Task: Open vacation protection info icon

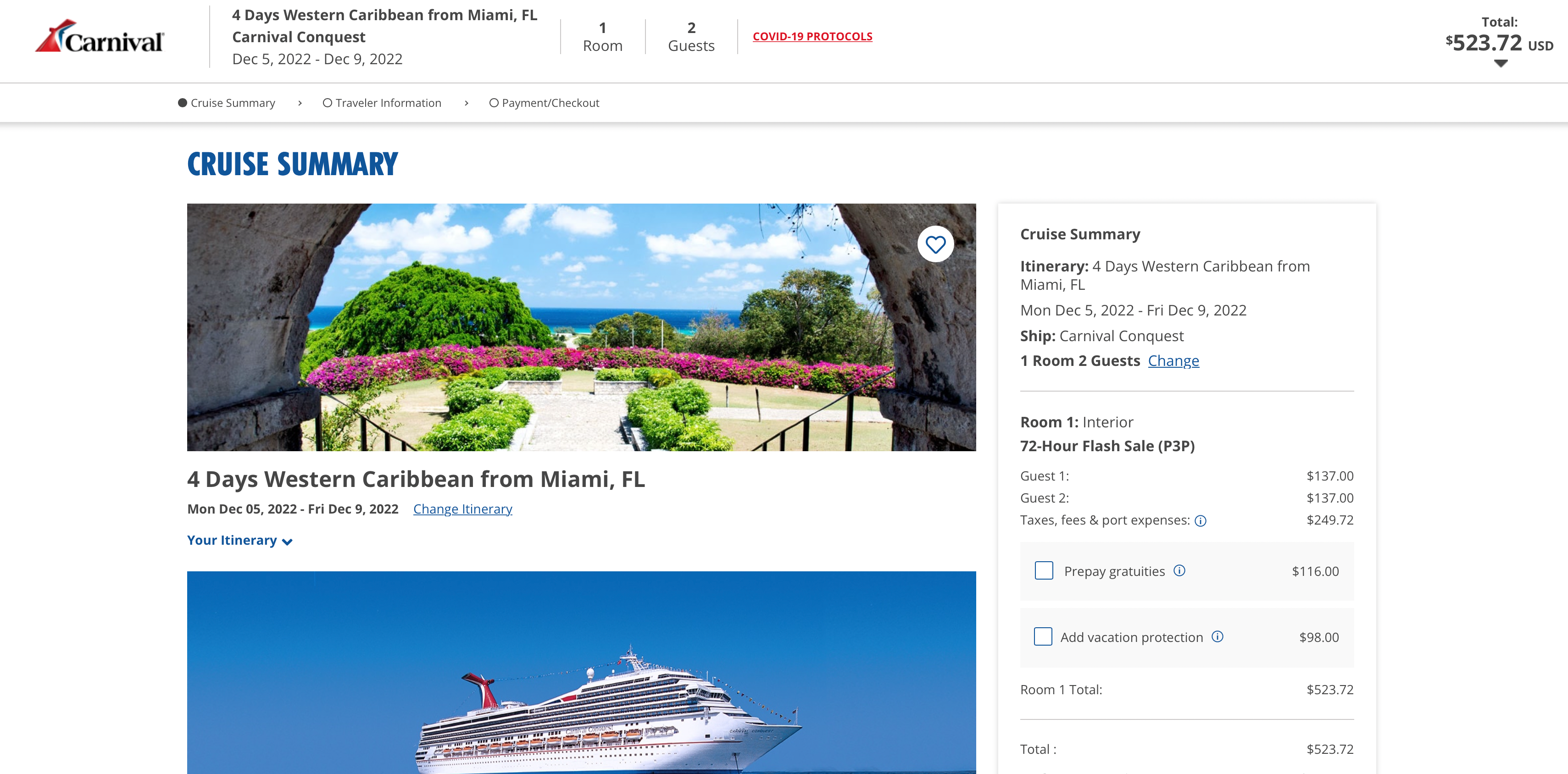Action: [x=1217, y=636]
